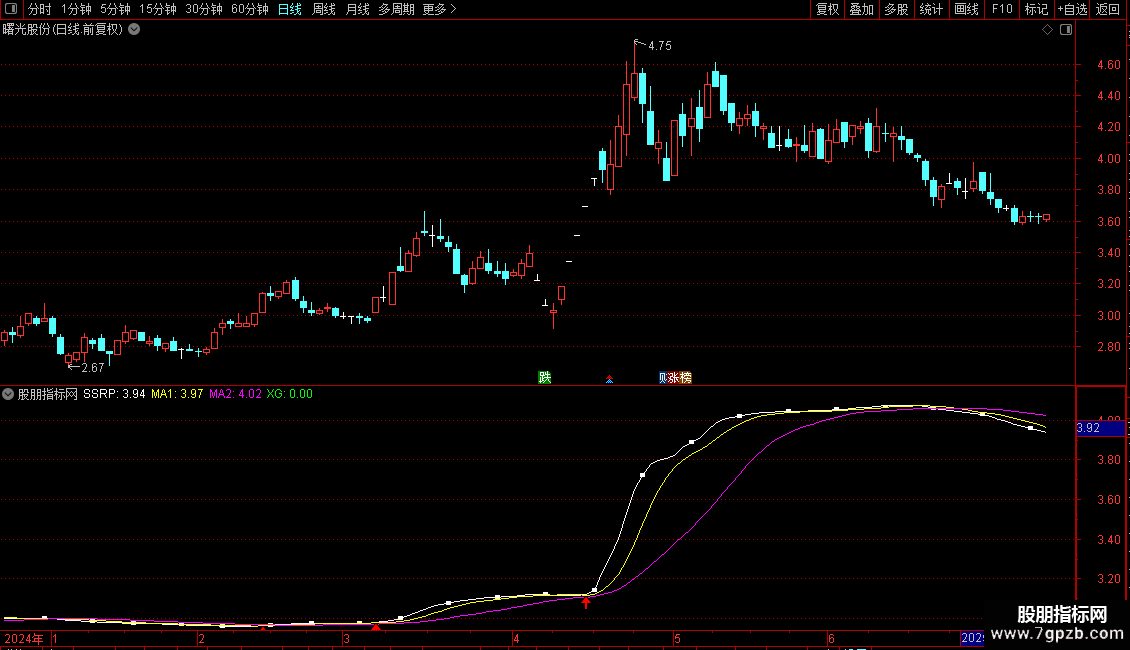Click the 叠加 overlay button
Screen dimensions: 1130x650
[x=861, y=9]
